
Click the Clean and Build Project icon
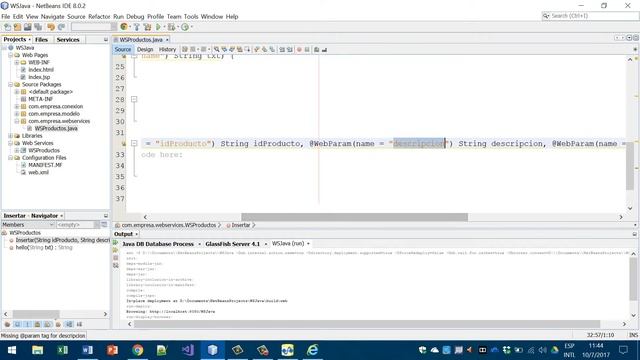click(147, 27)
